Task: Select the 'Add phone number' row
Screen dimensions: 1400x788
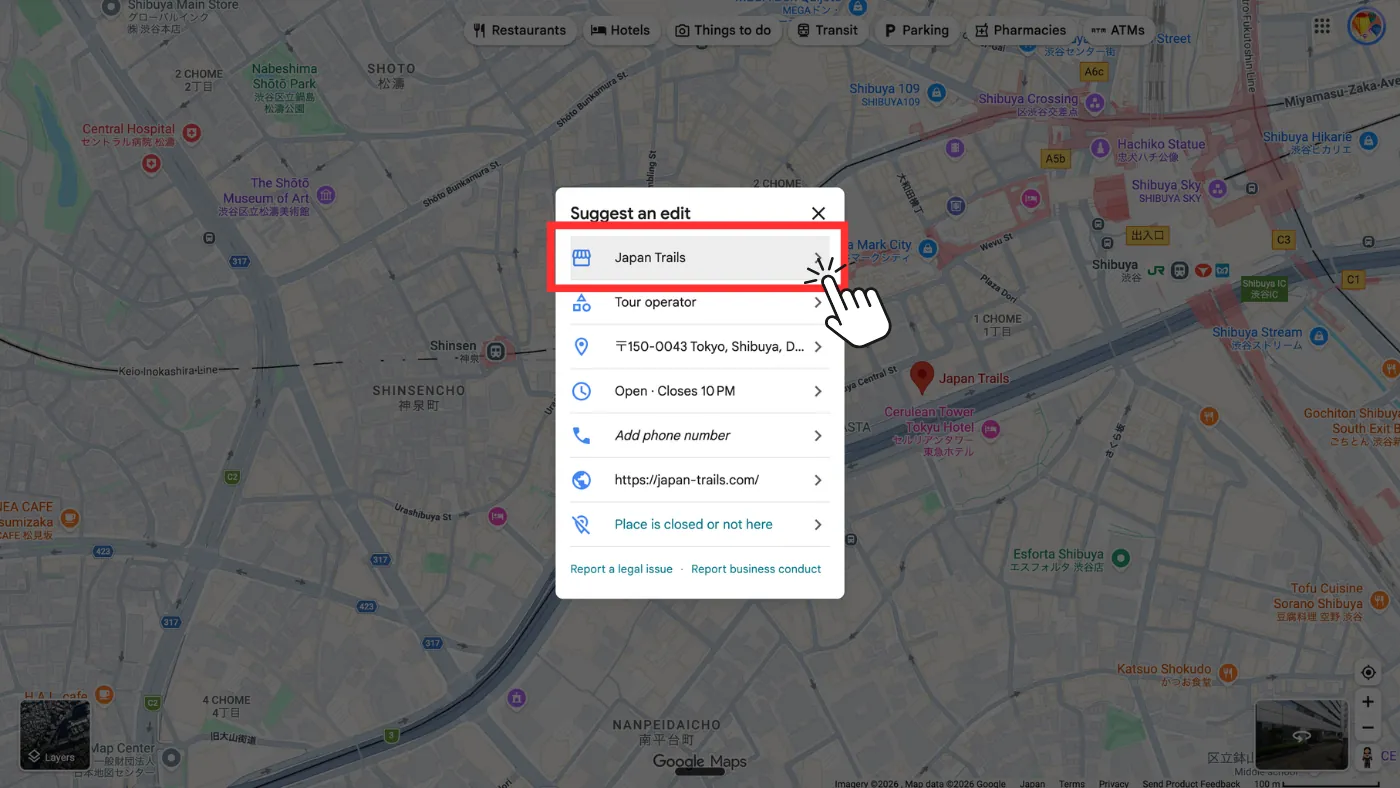Action: click(x=700, y=435)
